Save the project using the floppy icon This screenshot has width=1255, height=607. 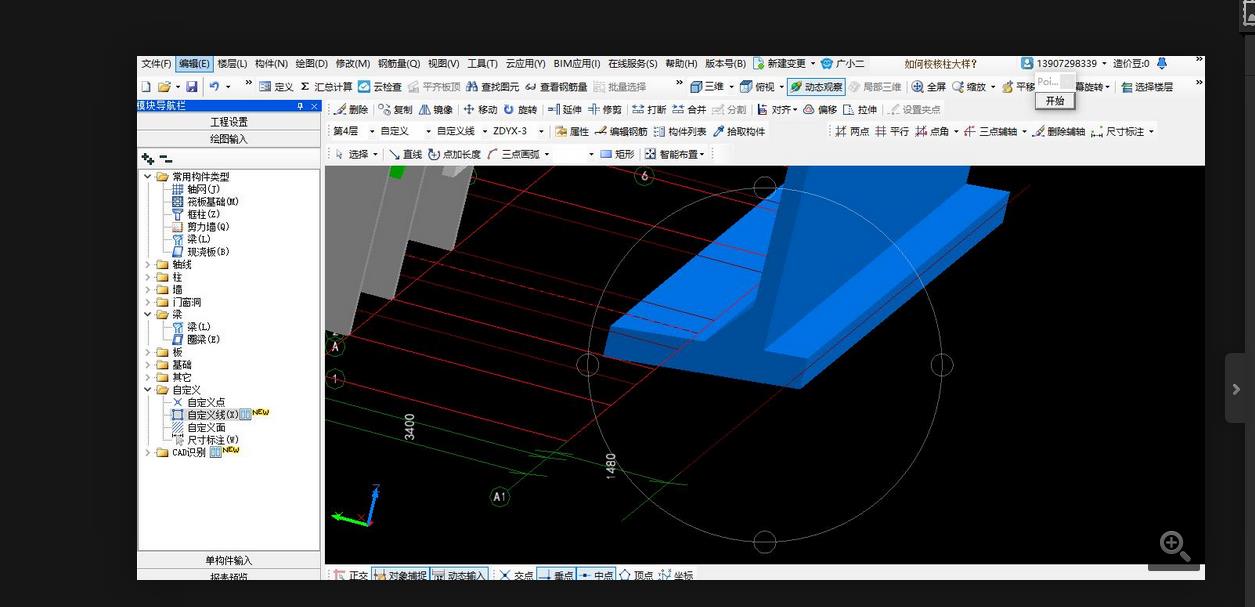[191, 87]
